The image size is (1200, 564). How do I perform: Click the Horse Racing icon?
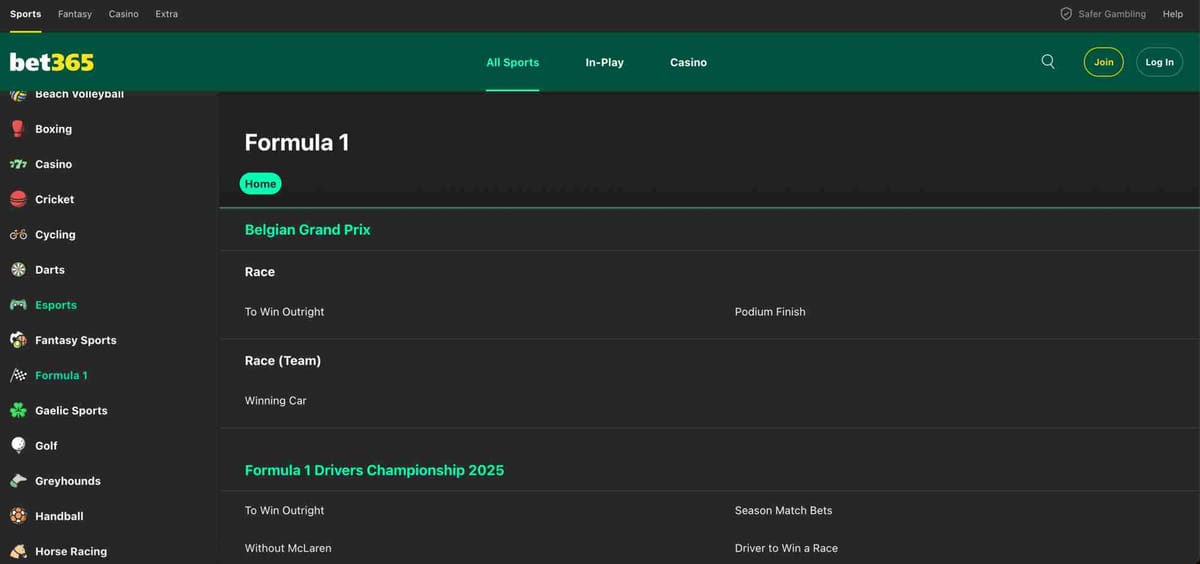(x=18, y=551)
